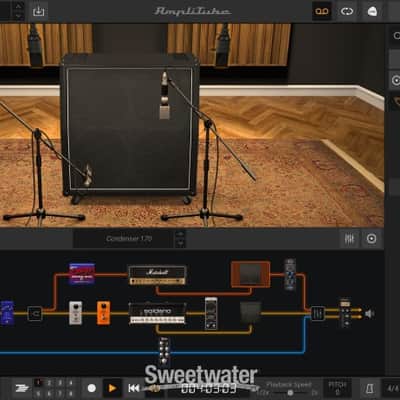Click the speaker view circle icon
The height and width of the screenshot is (400, 400).
tap(371, 239)
